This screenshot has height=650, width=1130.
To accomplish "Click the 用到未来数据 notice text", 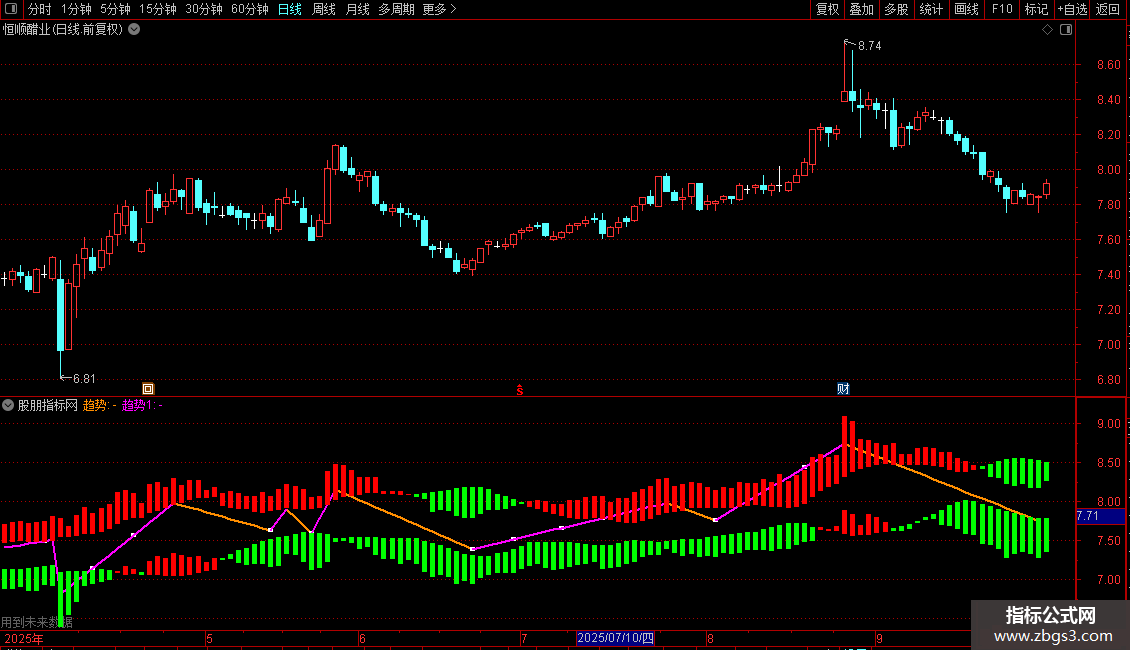I will (x=37, y=623).
